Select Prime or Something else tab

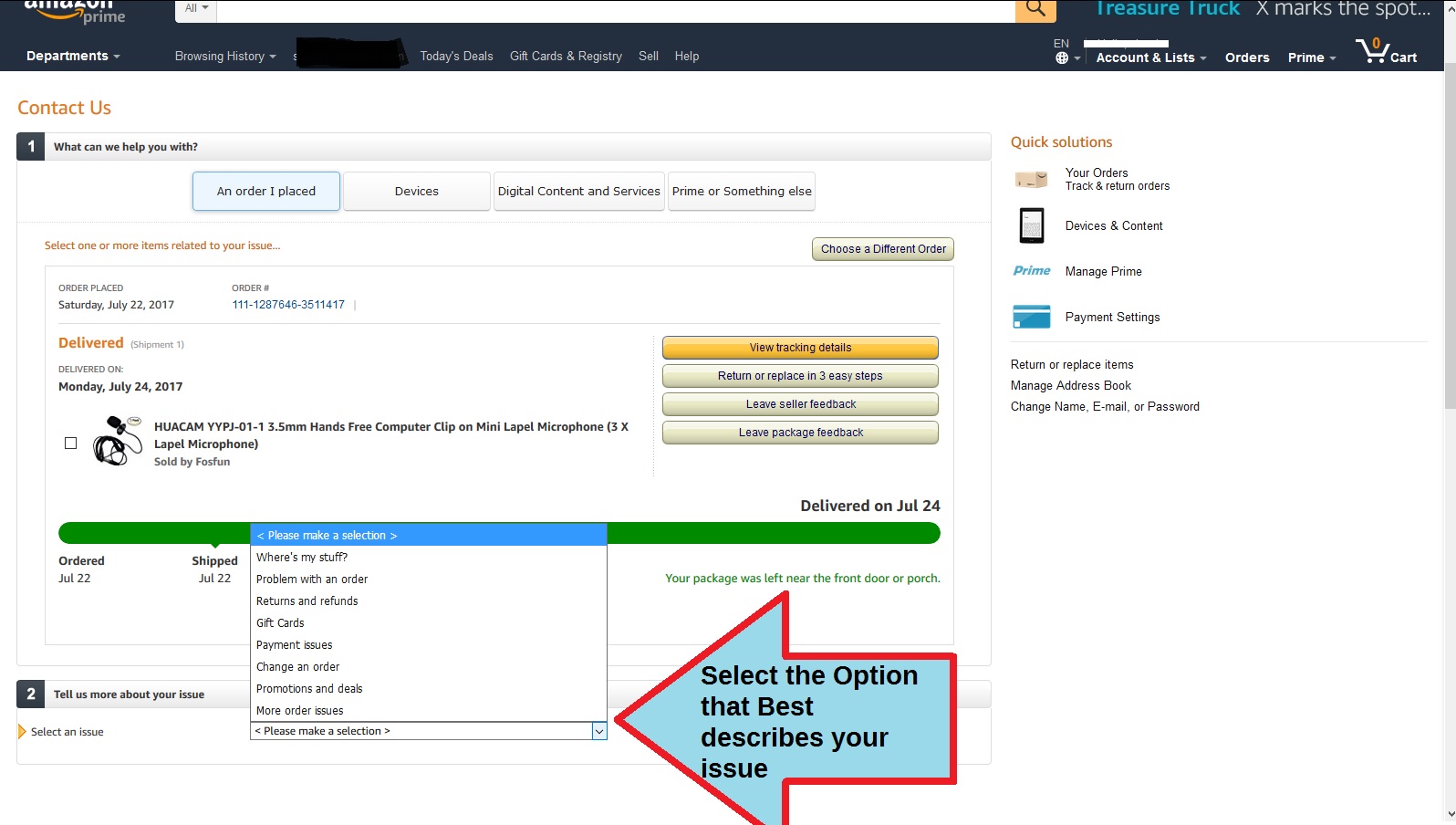pos(742,191)
